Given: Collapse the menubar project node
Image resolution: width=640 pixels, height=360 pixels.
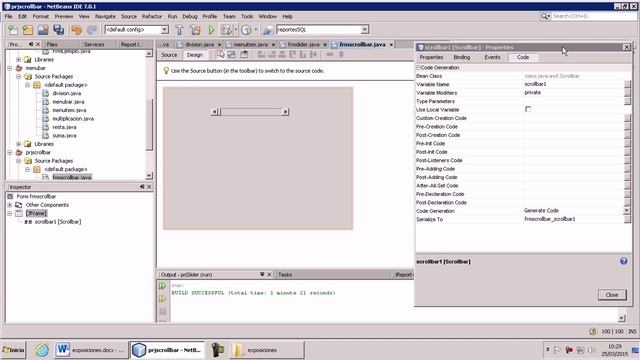Looking at the screenshot, I should (10, 68).
